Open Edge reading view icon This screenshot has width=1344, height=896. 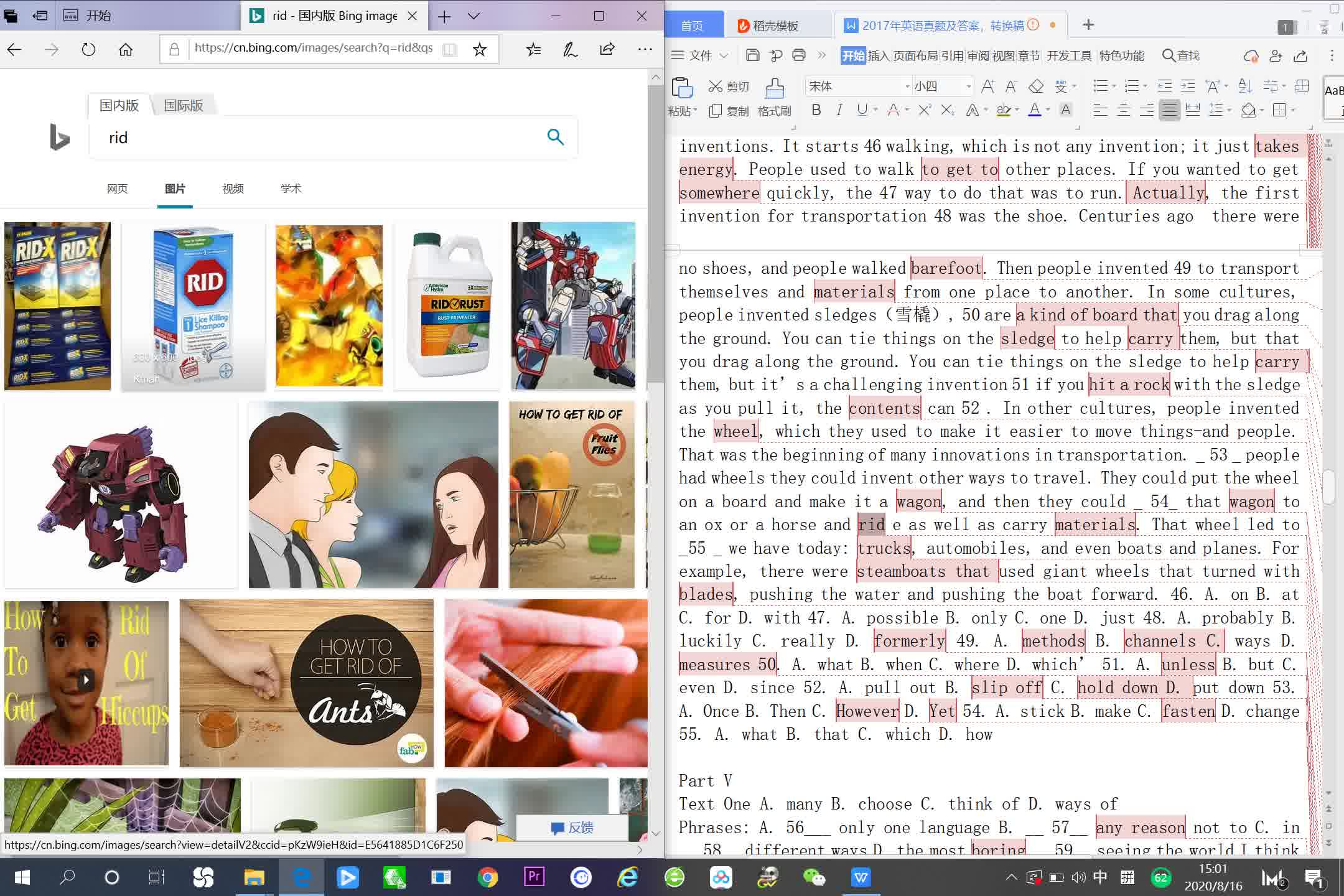point(449,49)
